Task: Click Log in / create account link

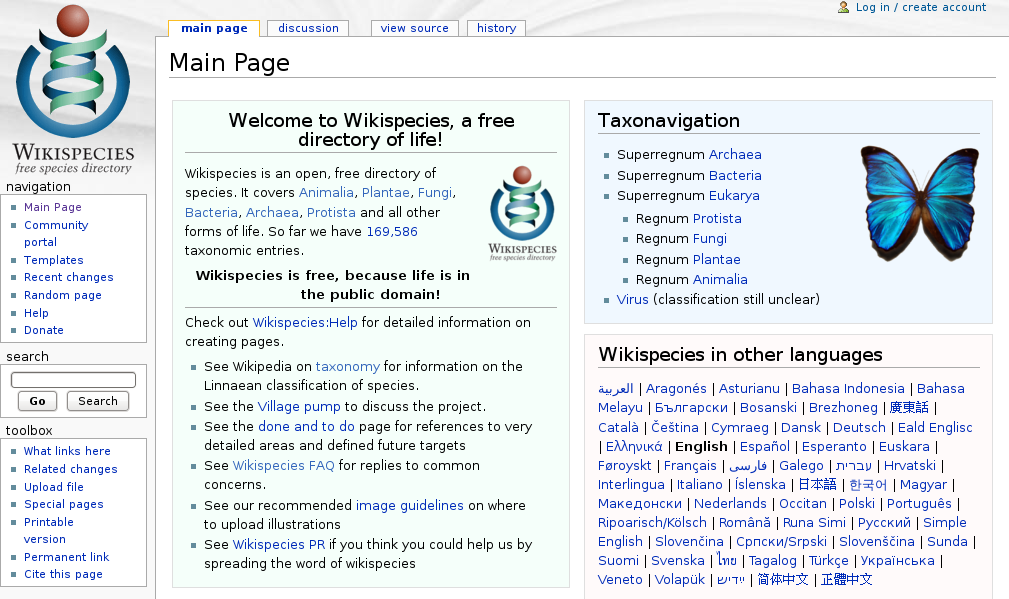Action: point(921,7)
